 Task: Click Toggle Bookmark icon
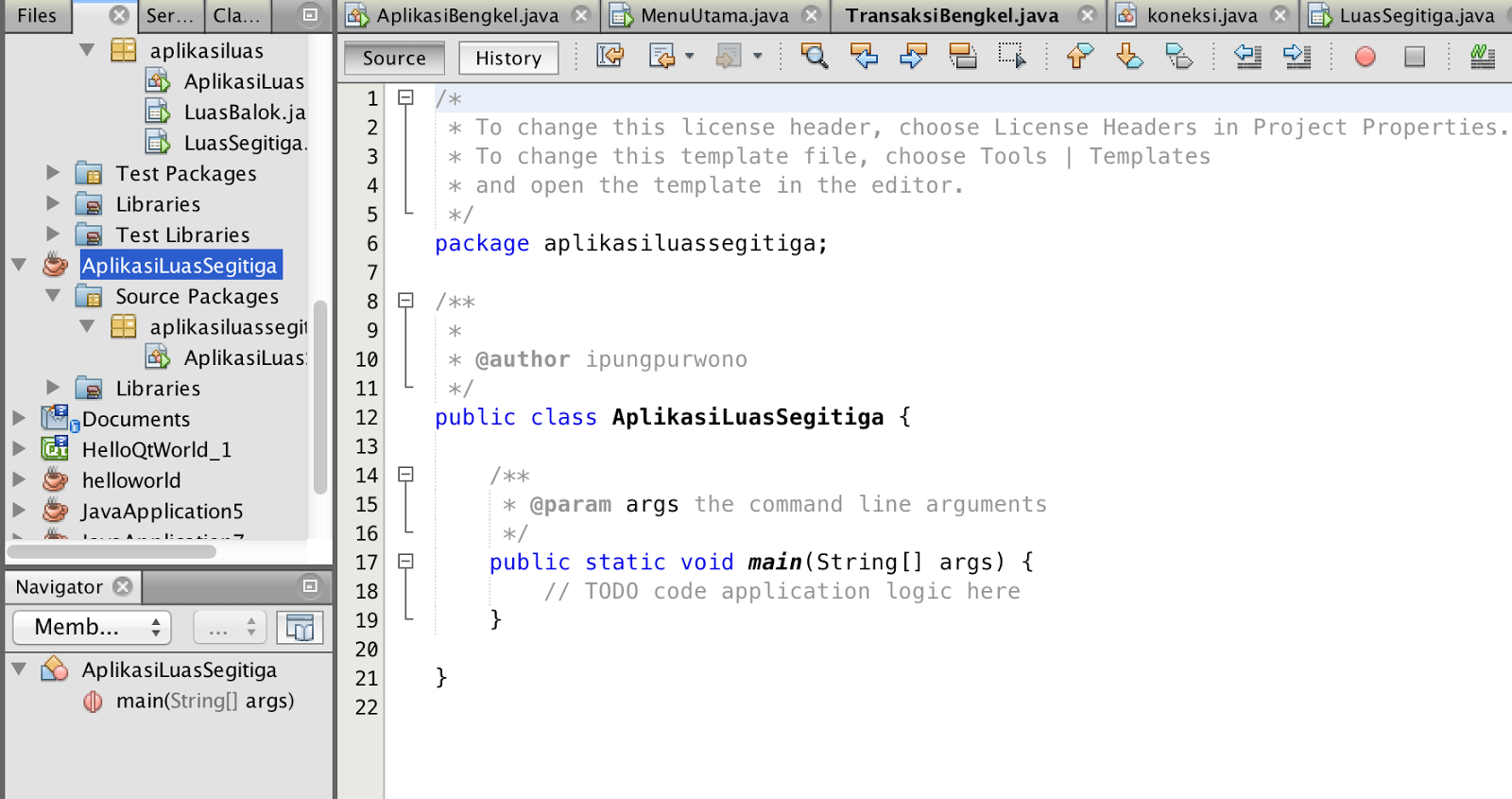(x=1178, y=57)
